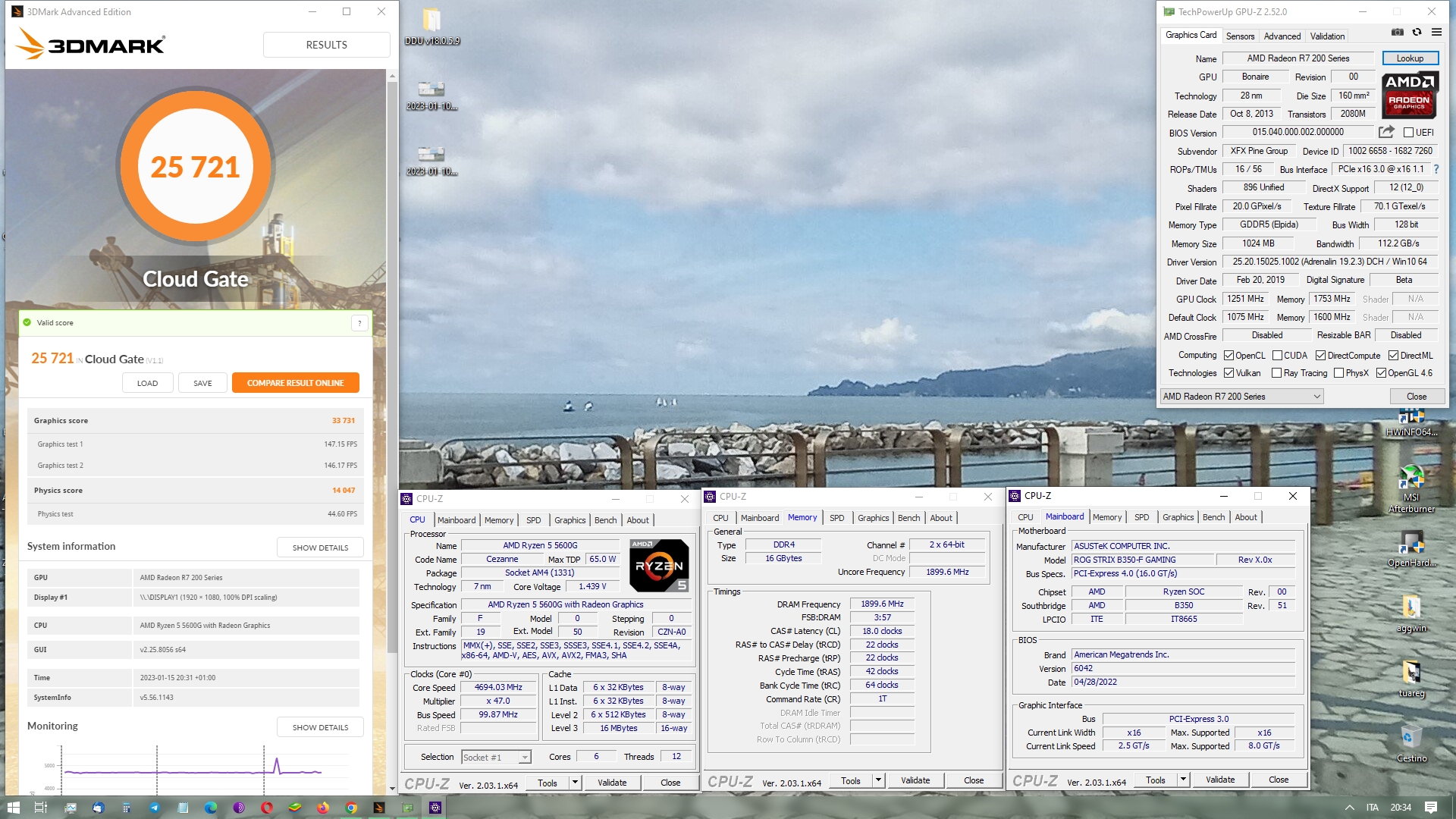Open Microsoft Edge from the taskbar
Viewport: 1456px width, 819px height.
point(211,808)
